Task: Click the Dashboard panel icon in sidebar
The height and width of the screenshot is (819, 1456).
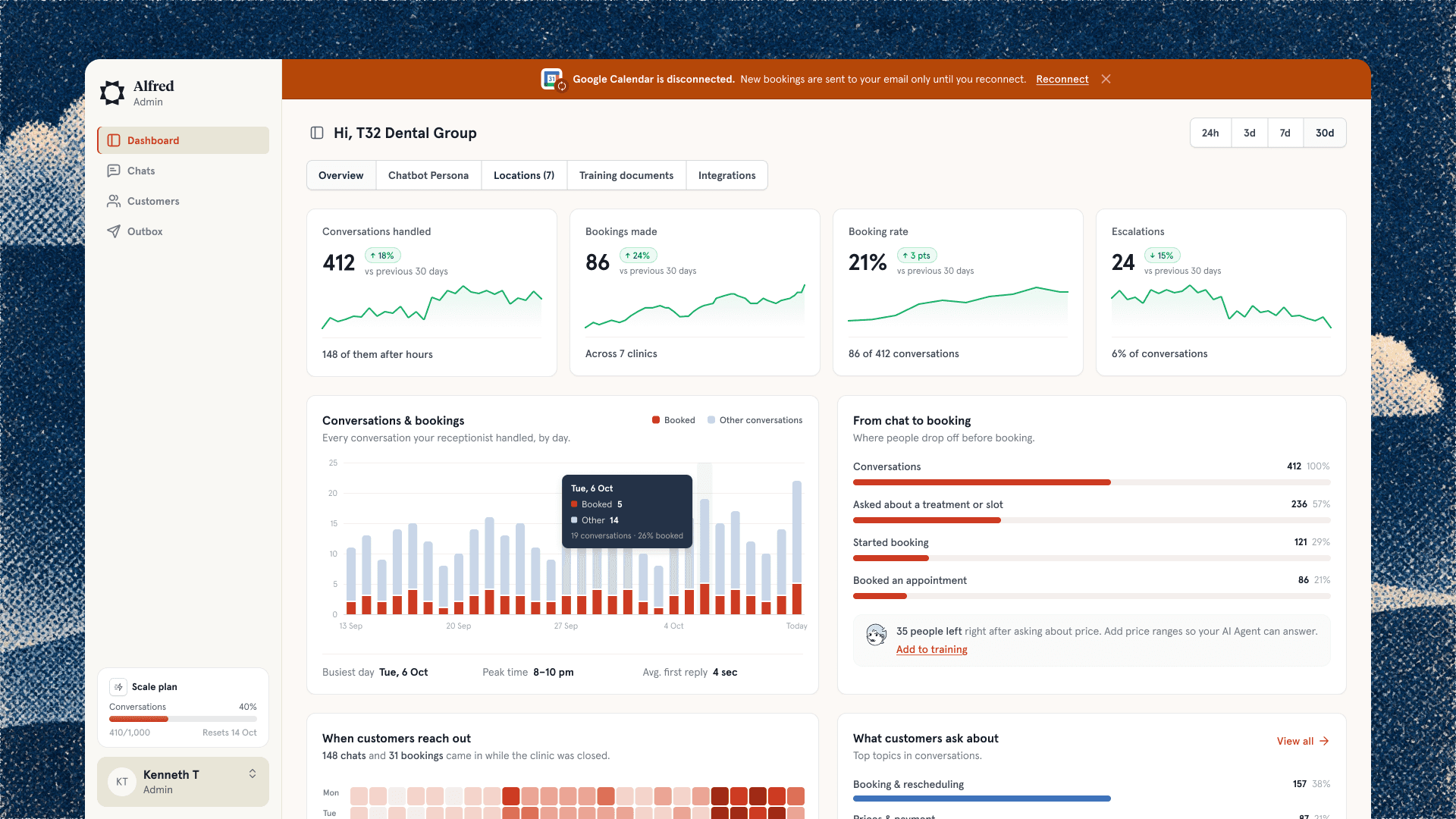Action: pyautogui.click(x=114, y=140)
